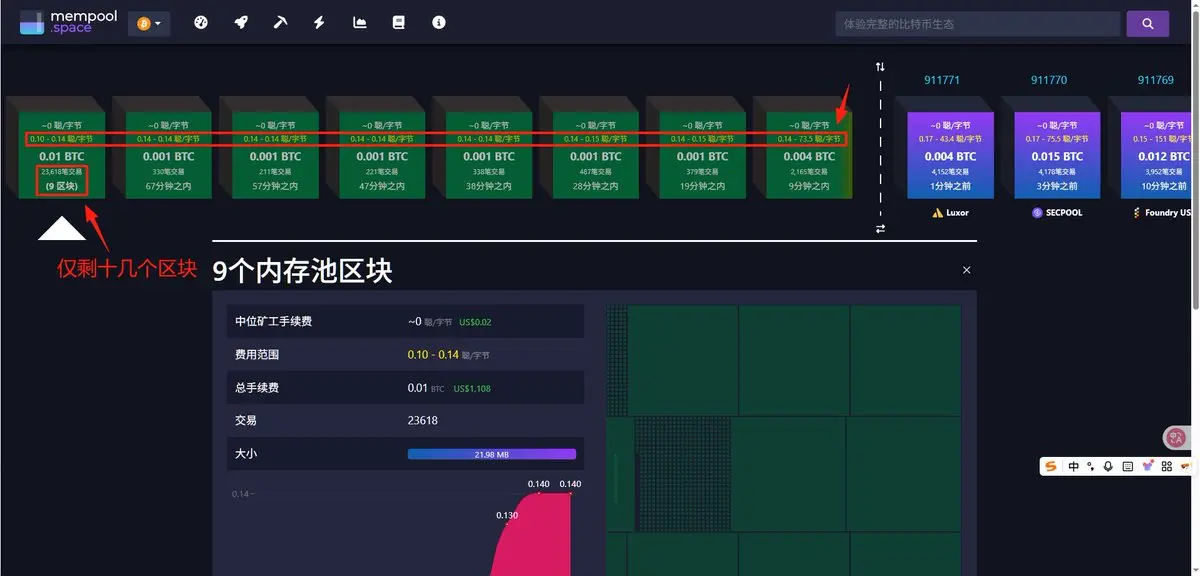
Task: Select the mined block from 3 minutes ago
Action: tap(1057, 155)
